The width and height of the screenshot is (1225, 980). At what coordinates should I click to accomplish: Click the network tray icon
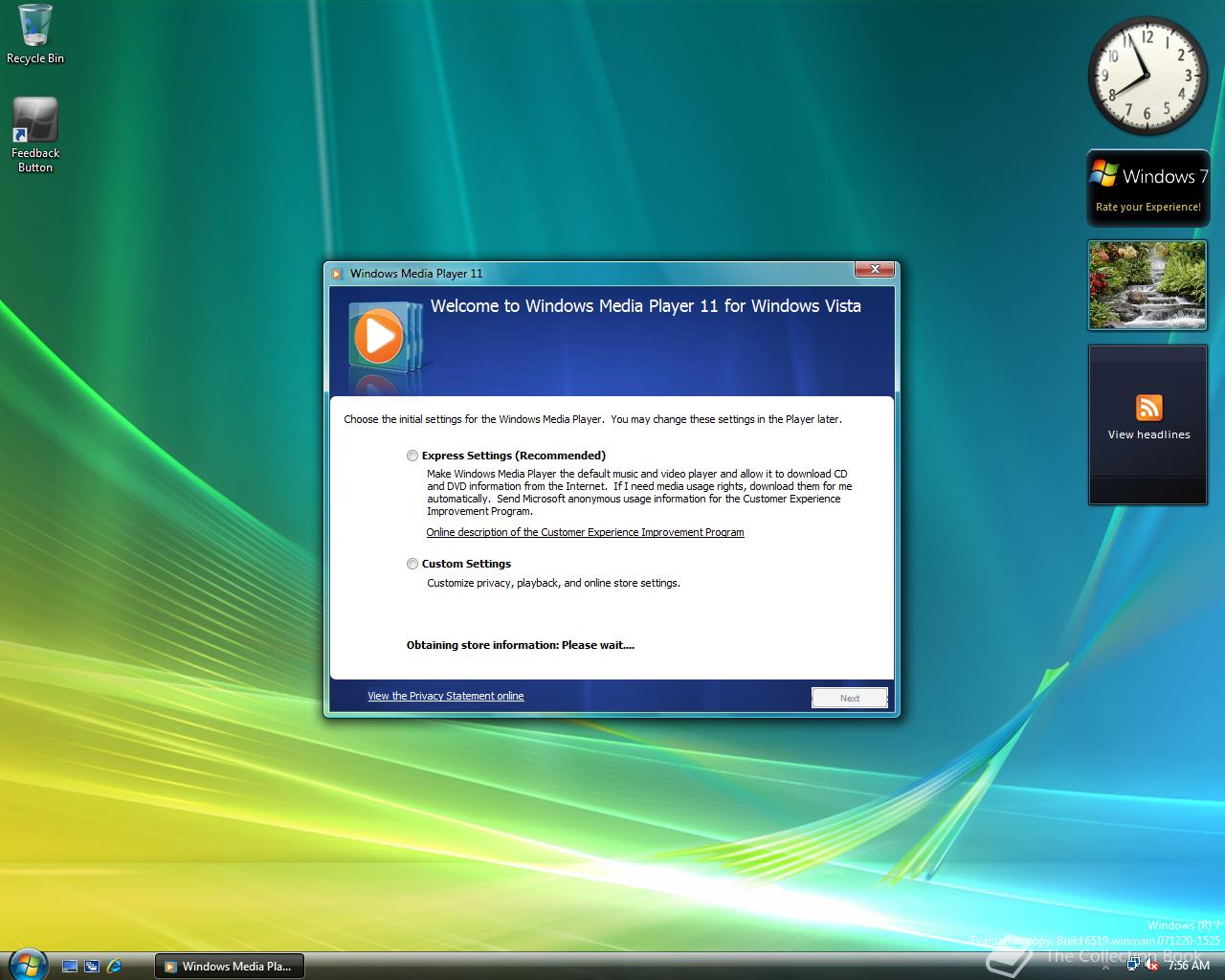(x=1133, y=966)
